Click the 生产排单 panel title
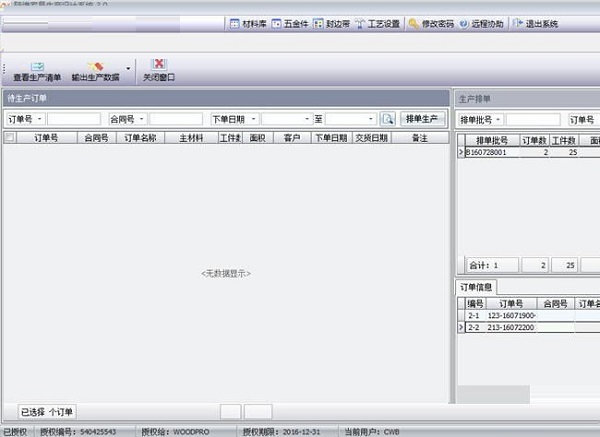The image size is (600, 437). point(474,99)
